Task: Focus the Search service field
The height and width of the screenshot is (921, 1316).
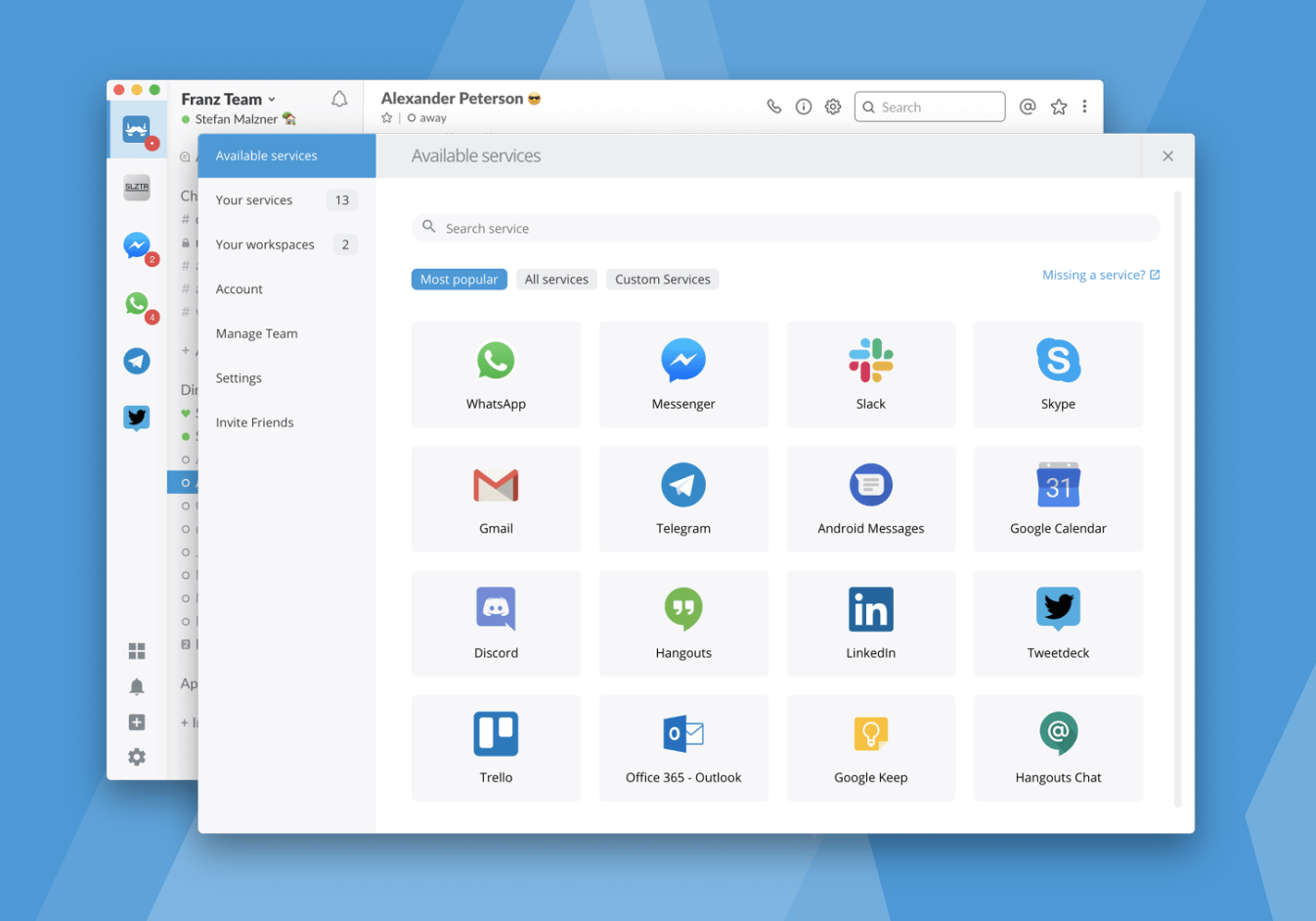Action: click(786, 228)
